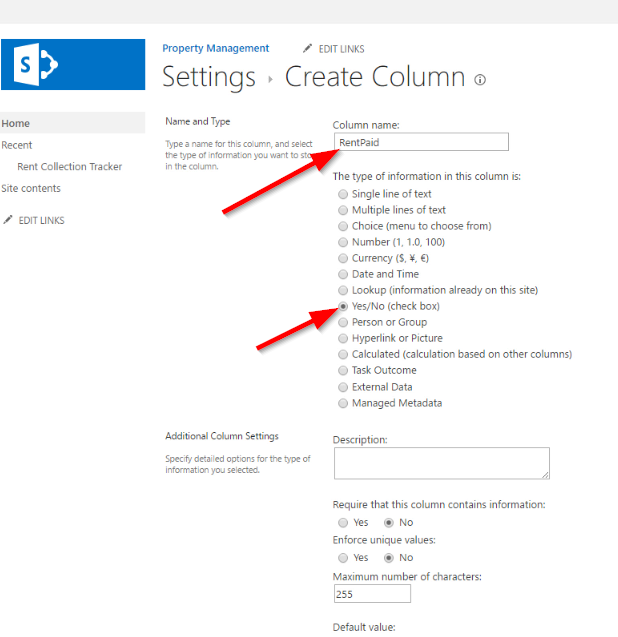Choose the External Data type

pyautogui.click(x=343, y=387)
